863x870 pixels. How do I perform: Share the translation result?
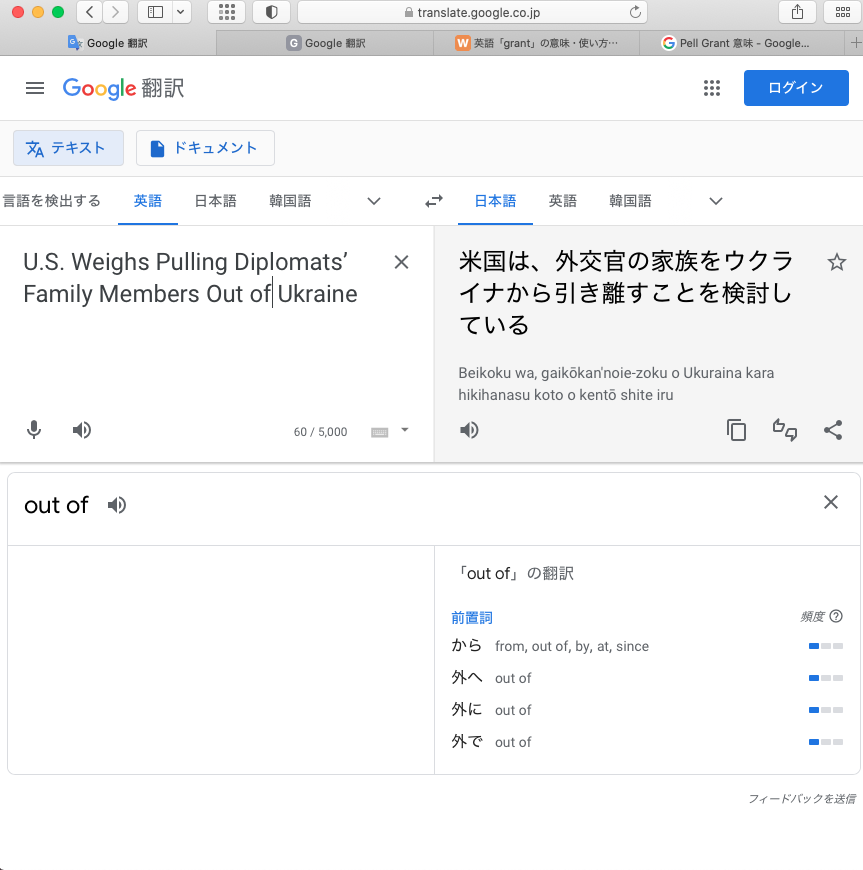833,430
